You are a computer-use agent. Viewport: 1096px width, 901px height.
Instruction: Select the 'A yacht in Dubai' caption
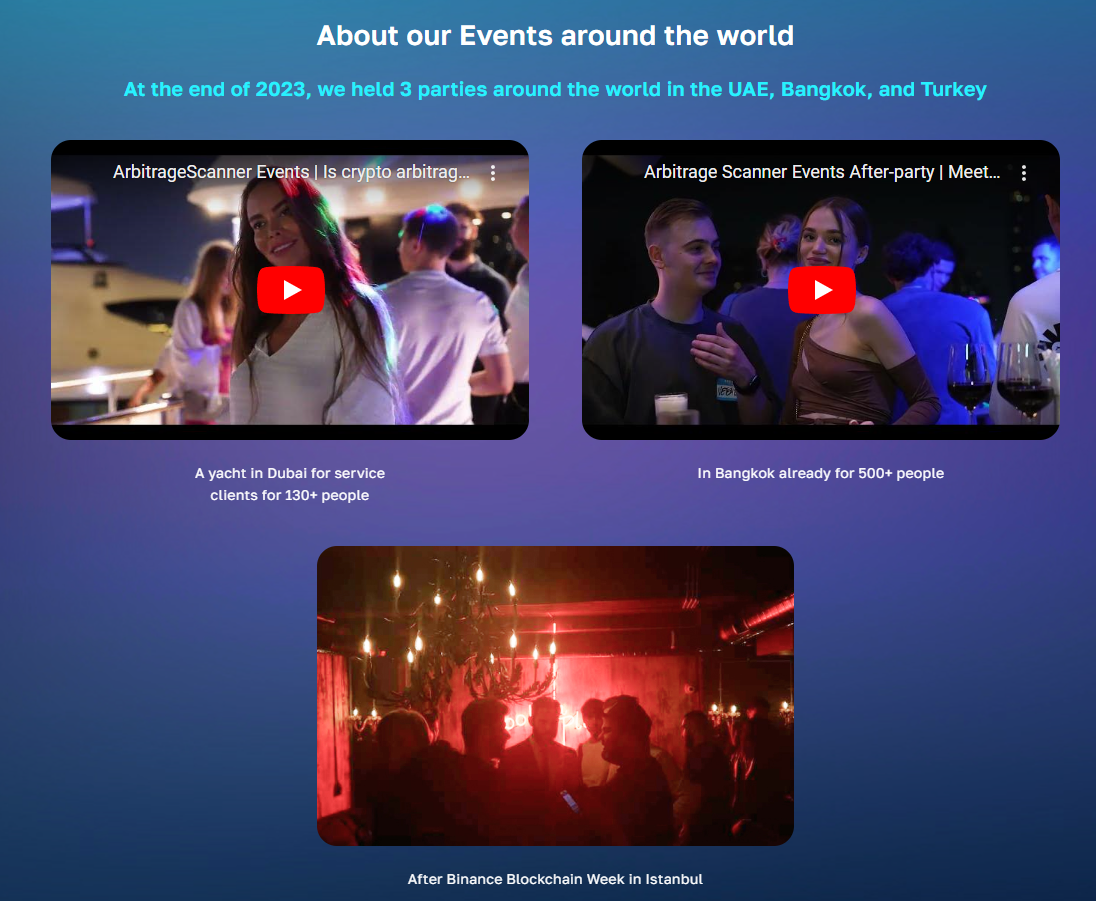289,484
